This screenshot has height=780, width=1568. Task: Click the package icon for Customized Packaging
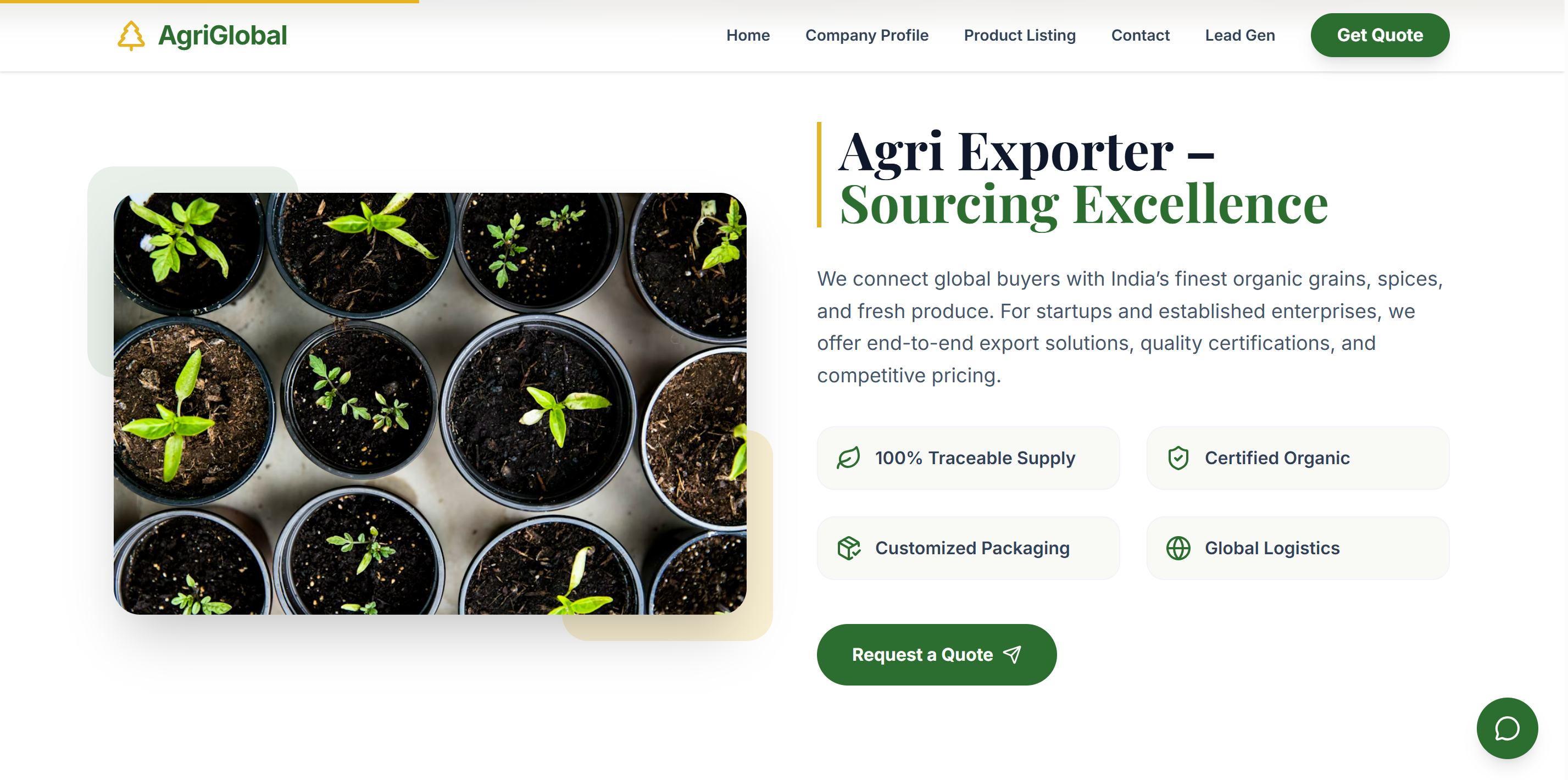click(848, 548)
